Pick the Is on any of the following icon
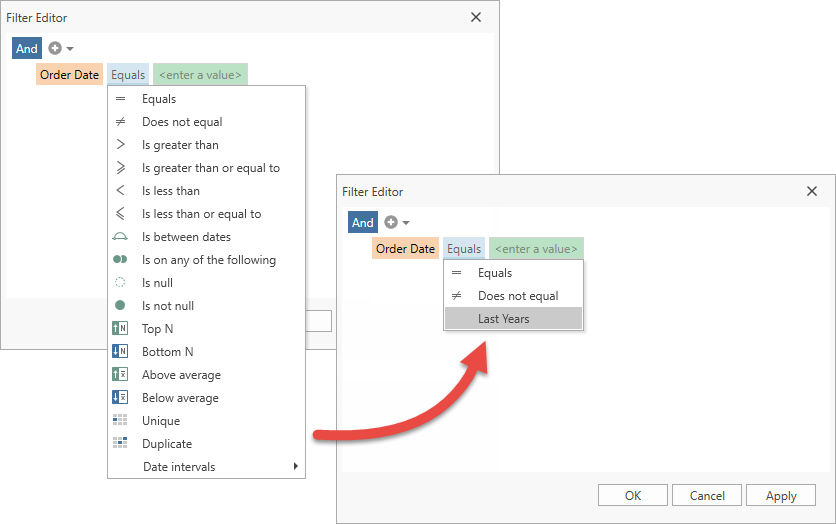The height and width of the screenshot is (524, 836). [x=120, y=260]
